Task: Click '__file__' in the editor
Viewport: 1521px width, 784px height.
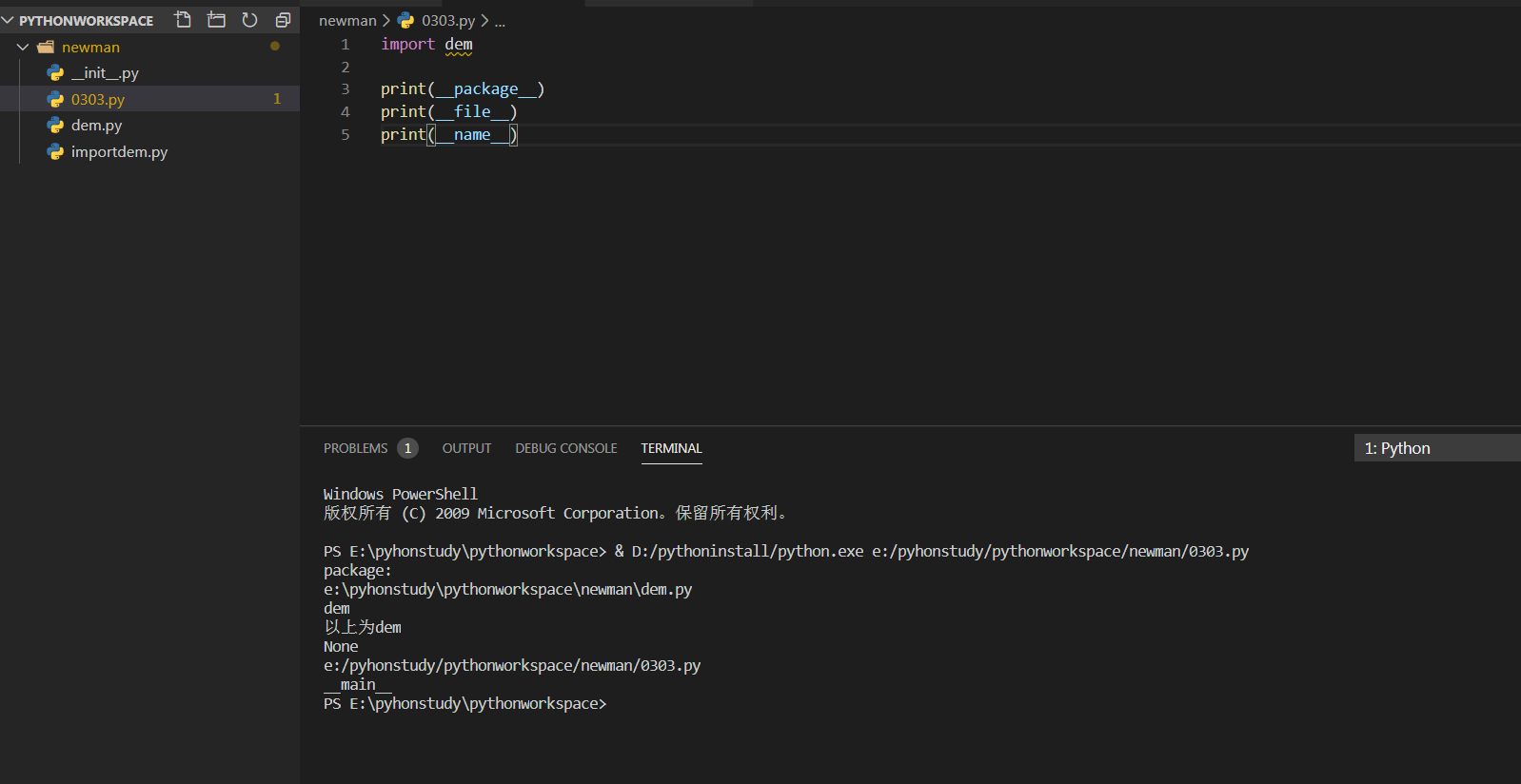Action: tap(472, 111)
